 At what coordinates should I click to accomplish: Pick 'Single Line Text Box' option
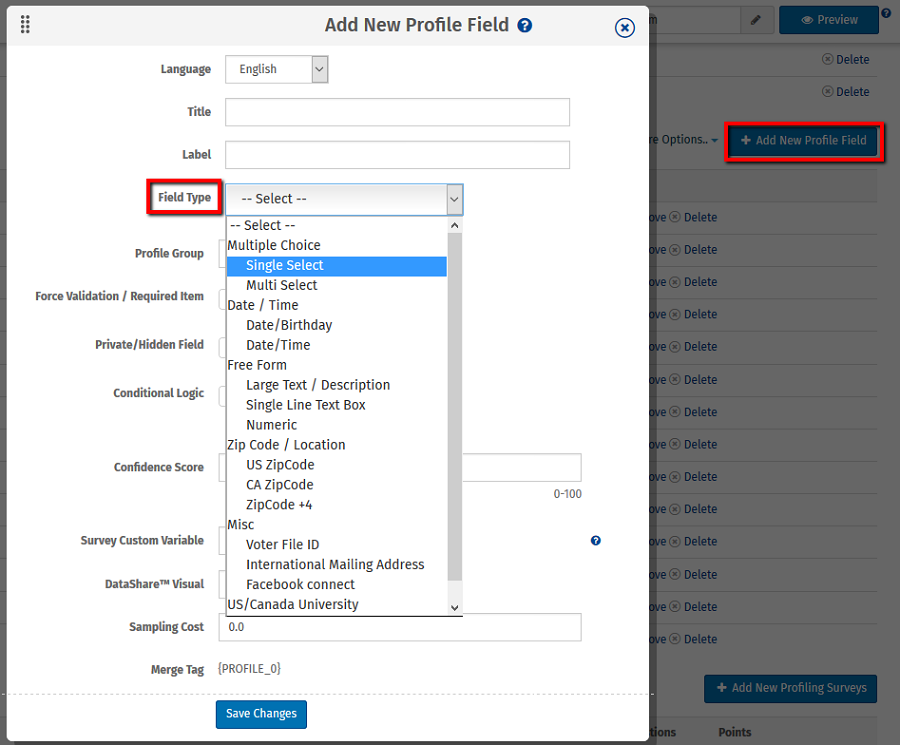click(x=337, y=405)
